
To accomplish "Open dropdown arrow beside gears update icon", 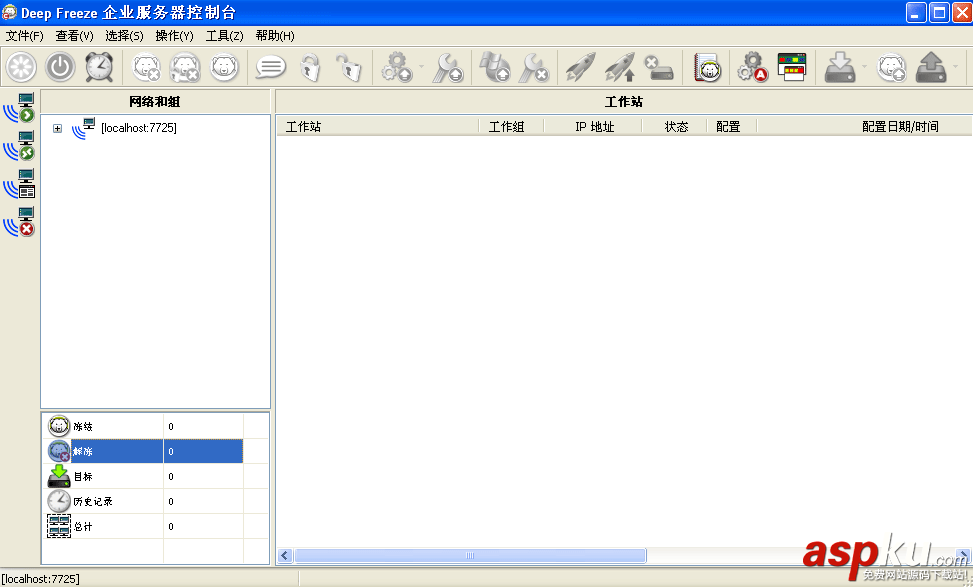I will tap(422, 67).
